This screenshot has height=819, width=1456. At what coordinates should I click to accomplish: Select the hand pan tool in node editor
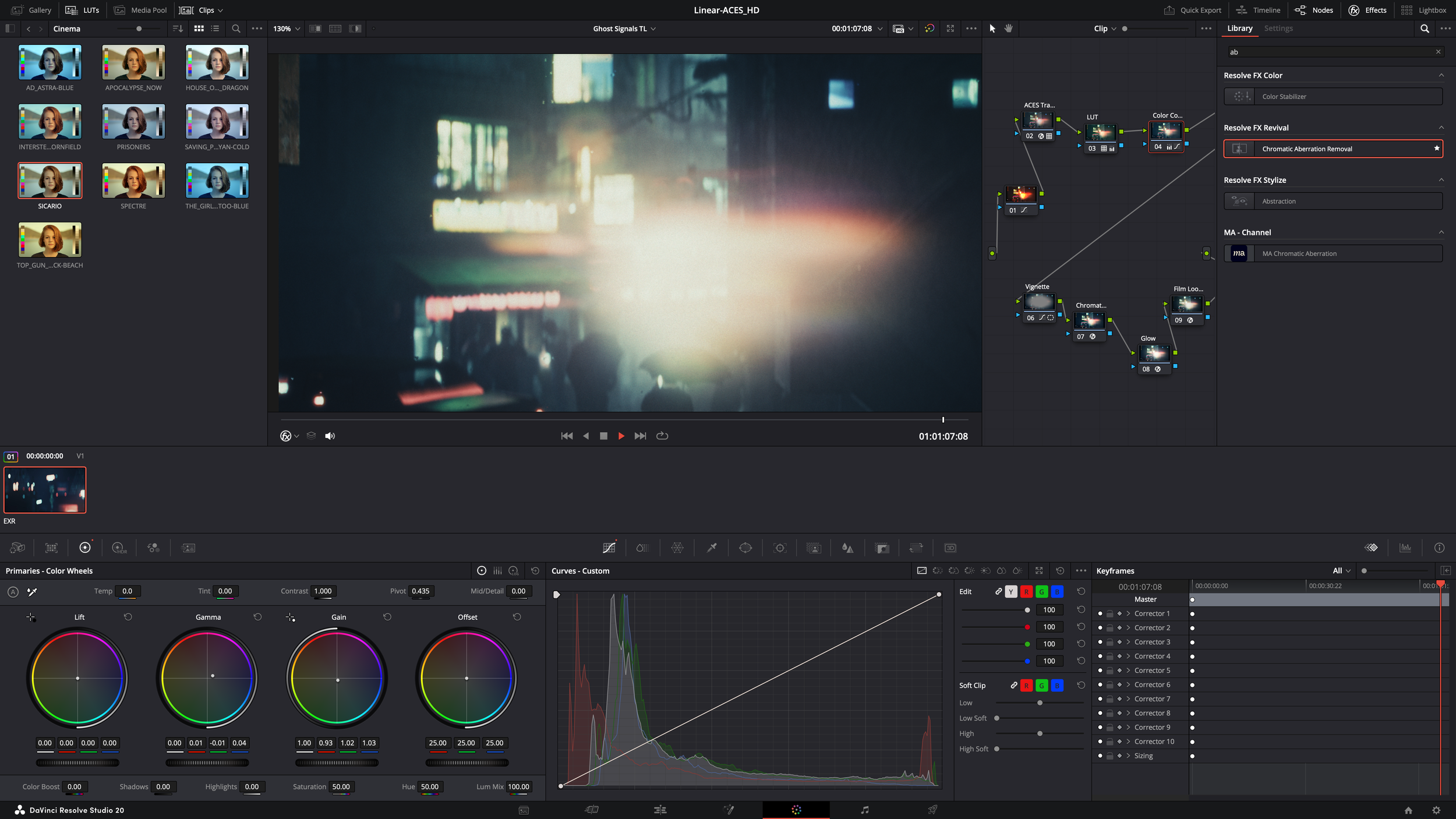pos(1009,29)
